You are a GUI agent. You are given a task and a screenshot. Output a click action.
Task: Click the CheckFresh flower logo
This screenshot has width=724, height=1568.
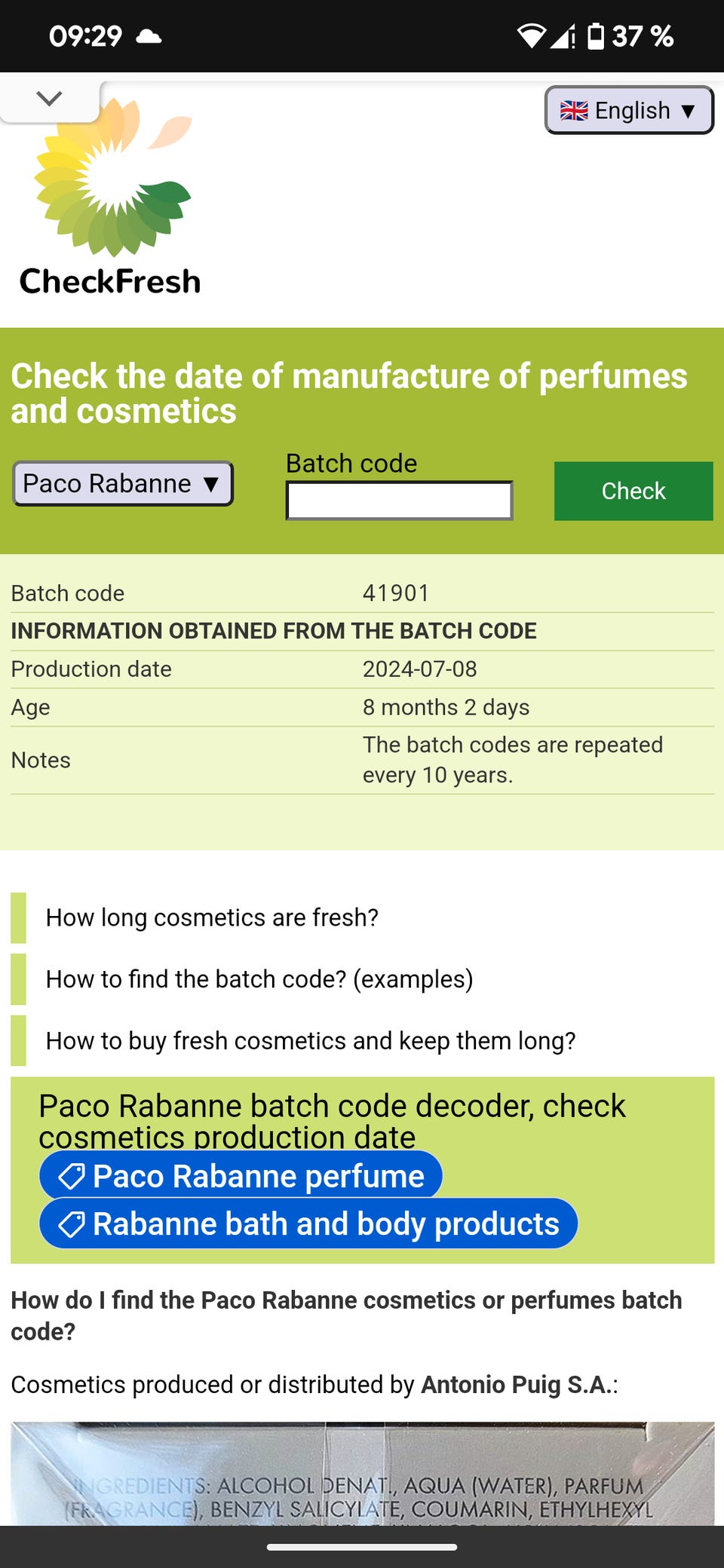tap(112, 181)
